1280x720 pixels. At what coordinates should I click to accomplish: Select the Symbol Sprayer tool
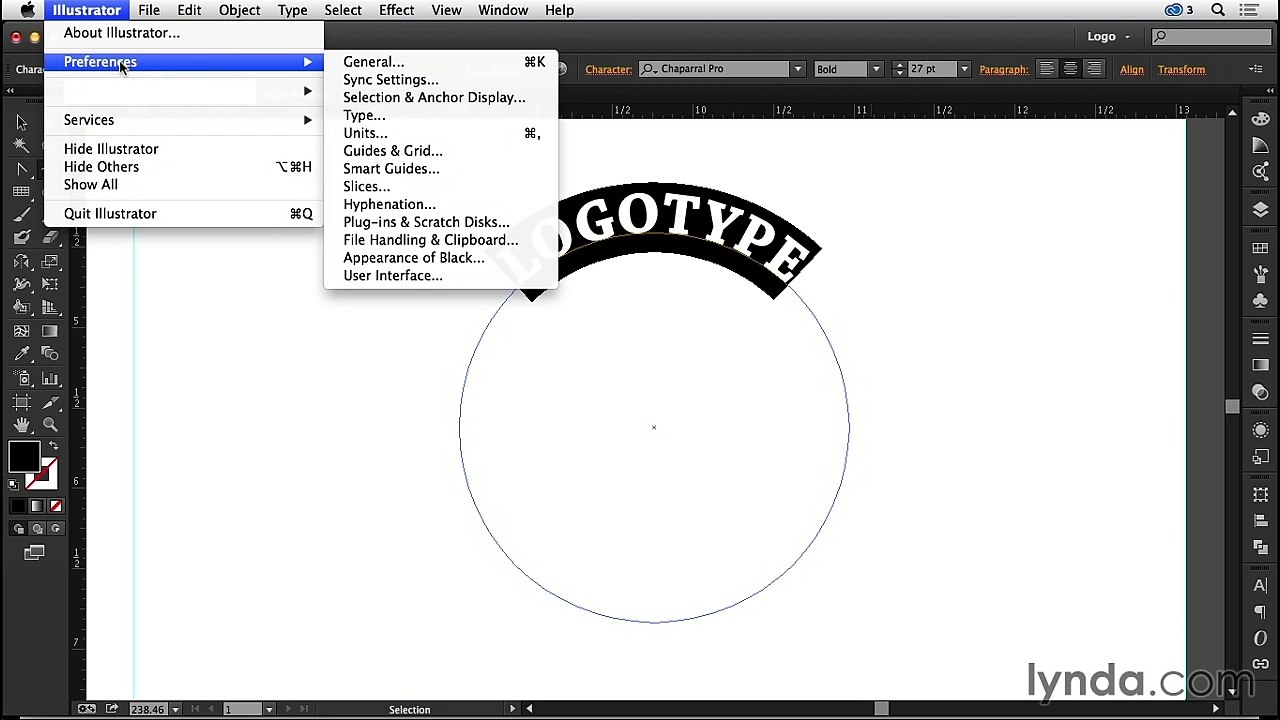tap(22, 378)
